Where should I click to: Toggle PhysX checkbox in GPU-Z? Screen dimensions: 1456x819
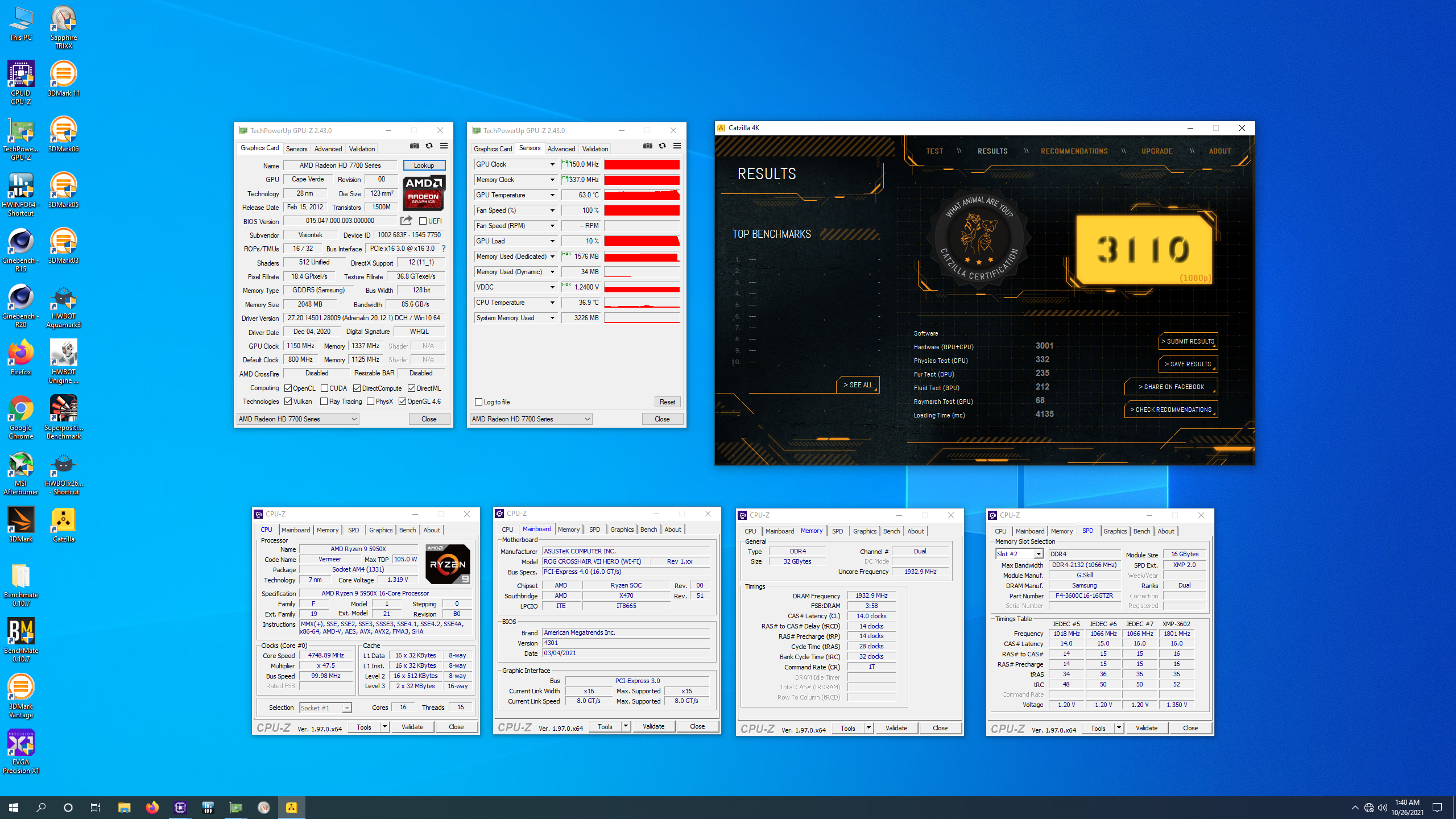point(371,402)
